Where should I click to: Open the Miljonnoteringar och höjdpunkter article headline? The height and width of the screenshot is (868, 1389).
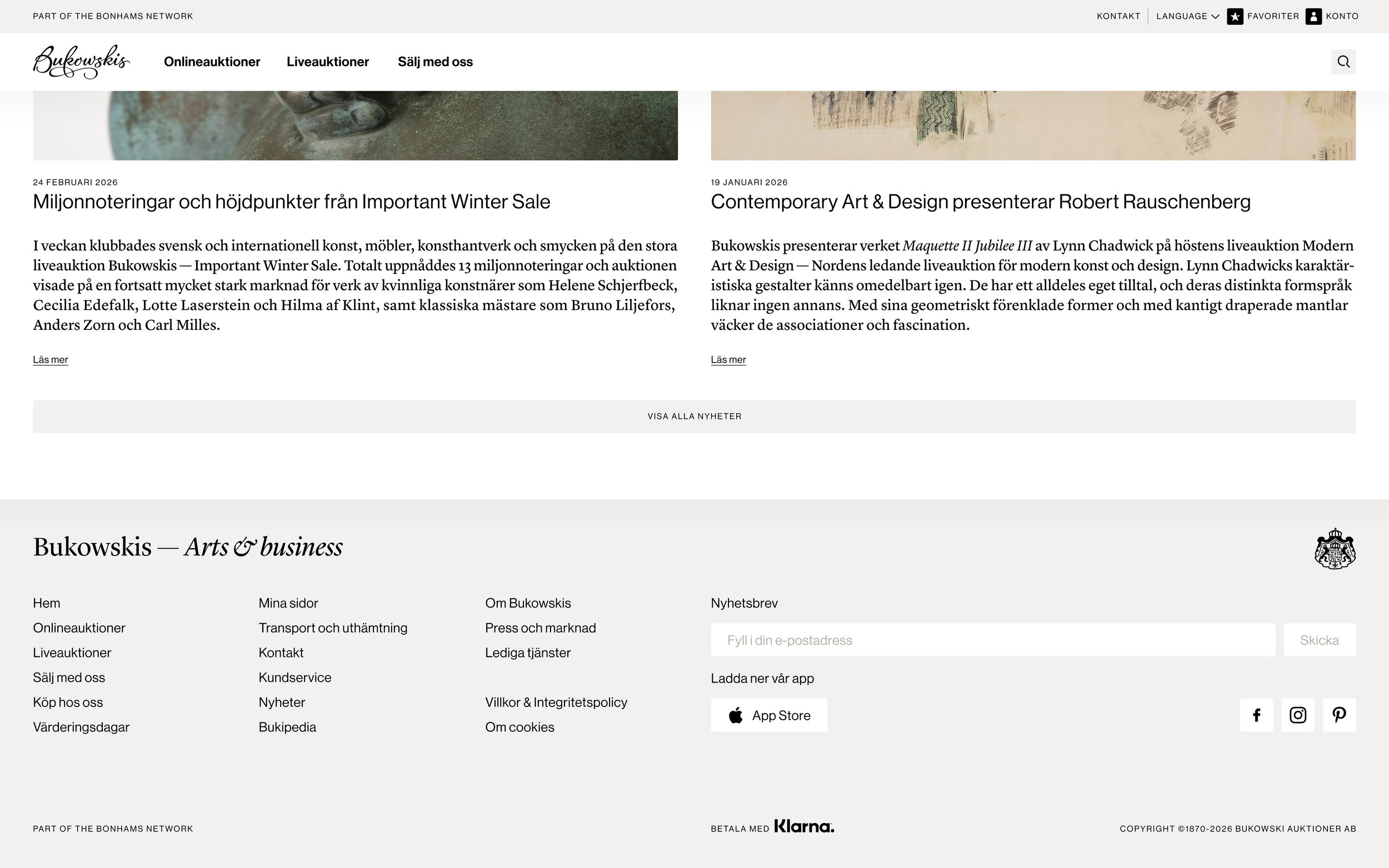pyautogui.click(x=291, y=202)
